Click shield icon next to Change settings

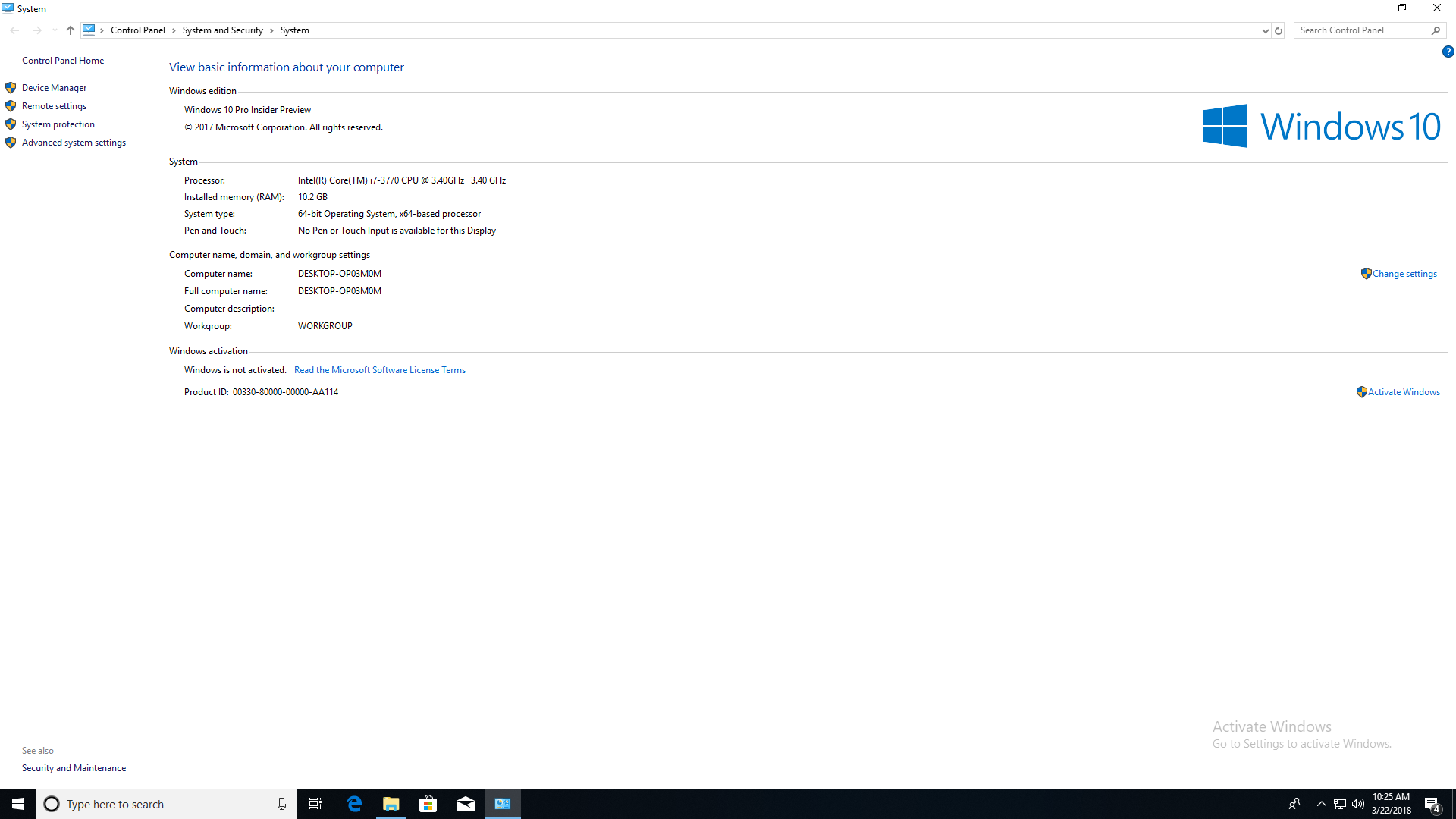coord(1366,274)
